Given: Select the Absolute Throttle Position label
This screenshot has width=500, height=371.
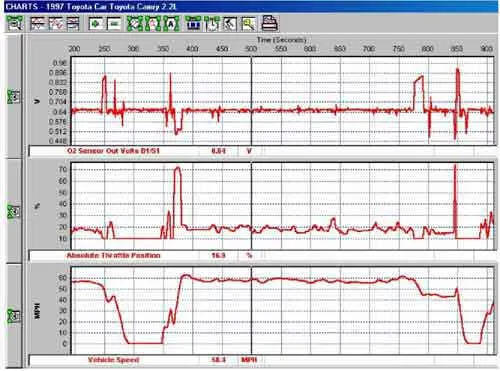Looking at the screenshot, I should tap(113, 255).
